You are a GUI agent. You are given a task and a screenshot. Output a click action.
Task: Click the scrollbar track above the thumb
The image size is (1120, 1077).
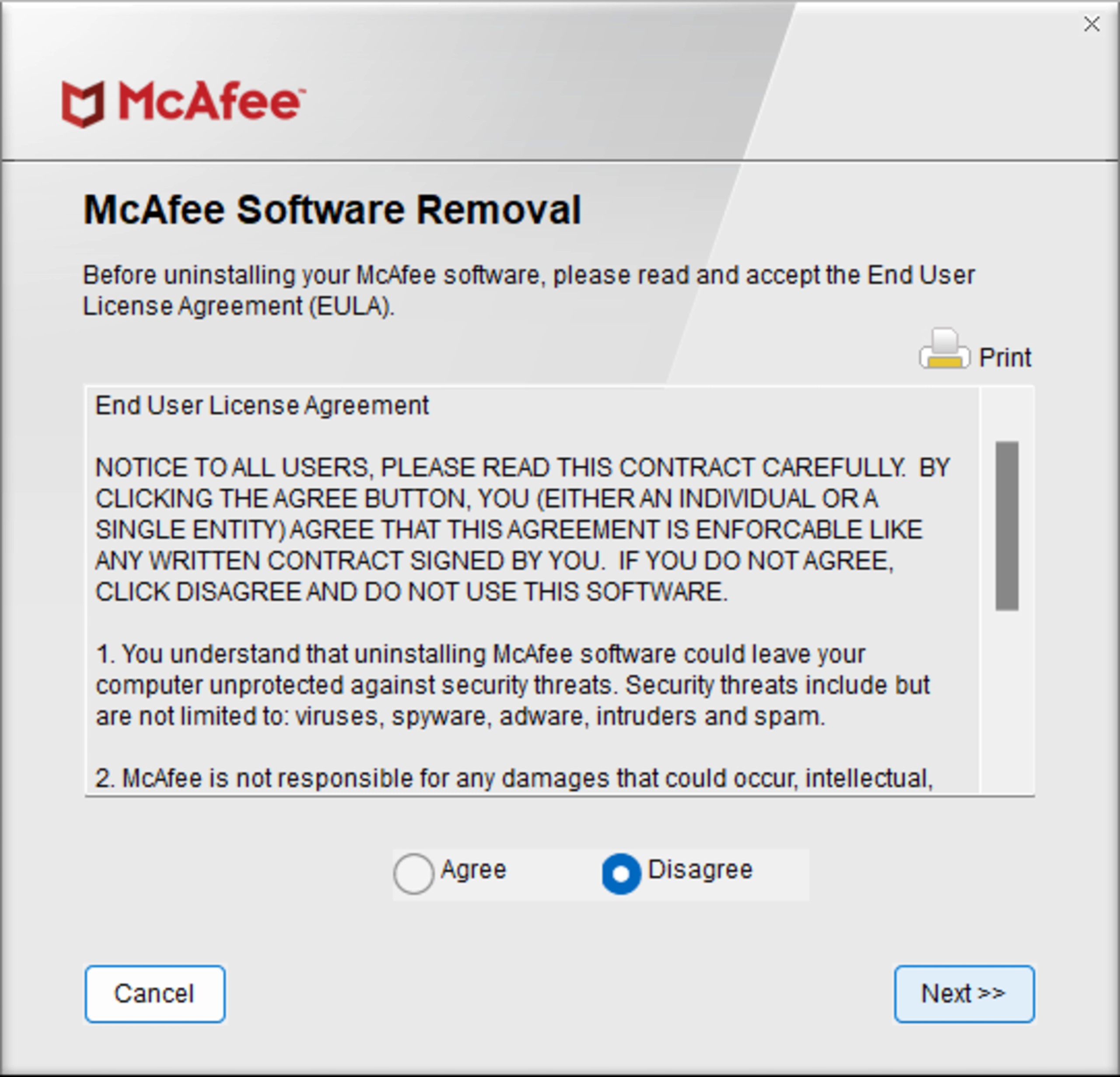coord(1007,414)
